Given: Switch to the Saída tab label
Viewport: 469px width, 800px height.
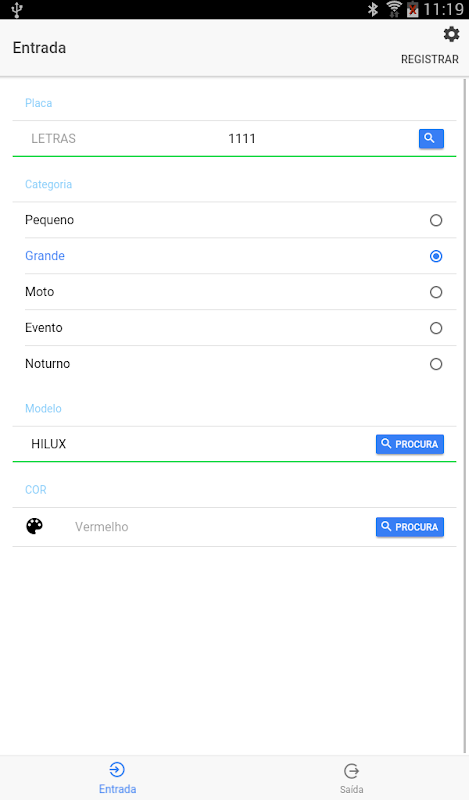Looking at the screenshot, I should click(x=352, y=789).
